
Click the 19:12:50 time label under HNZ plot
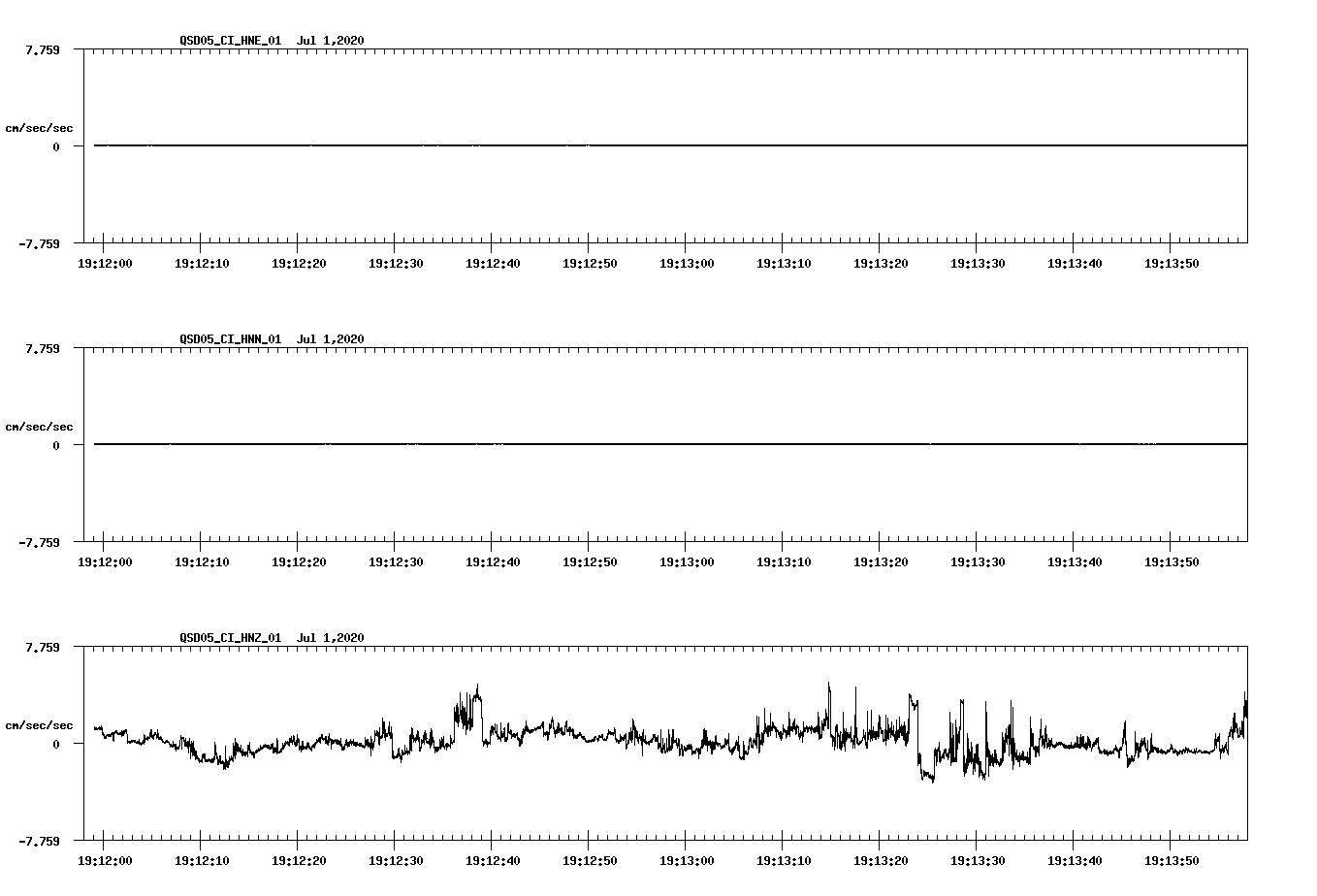590,860
